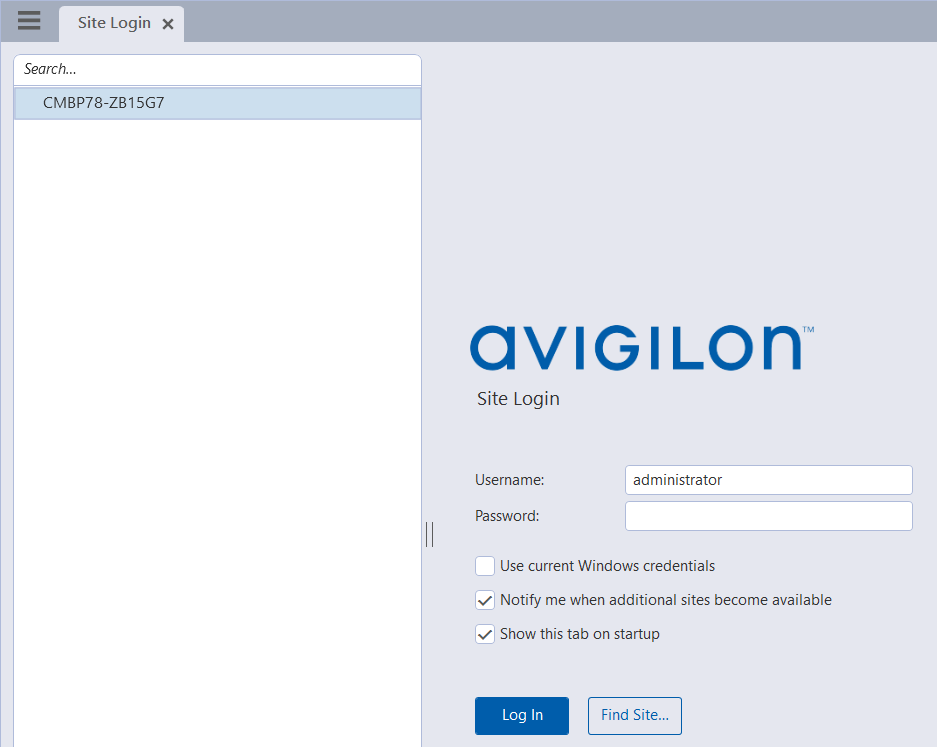Focus the Username input field
Viewport: 937px width, 747px height.
768,480
